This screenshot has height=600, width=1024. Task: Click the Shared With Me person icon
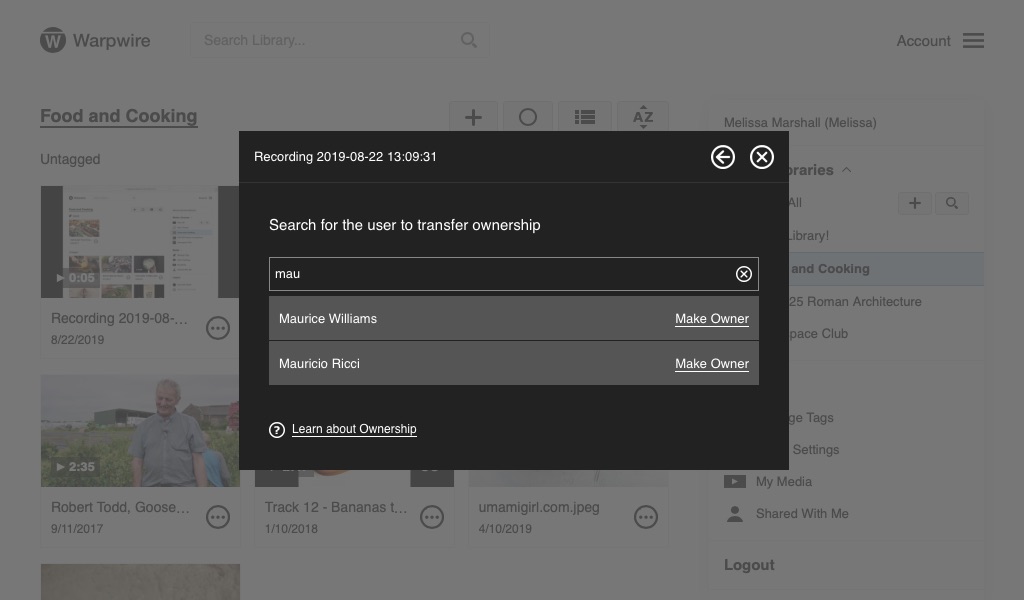[x=735, y=514]
